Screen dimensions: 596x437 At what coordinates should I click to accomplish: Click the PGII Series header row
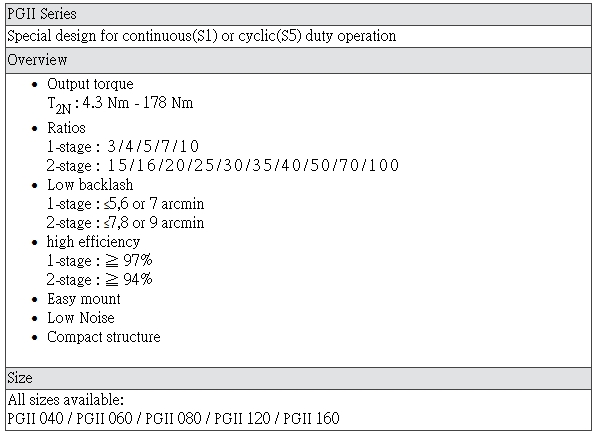click(x=298, y=14)
